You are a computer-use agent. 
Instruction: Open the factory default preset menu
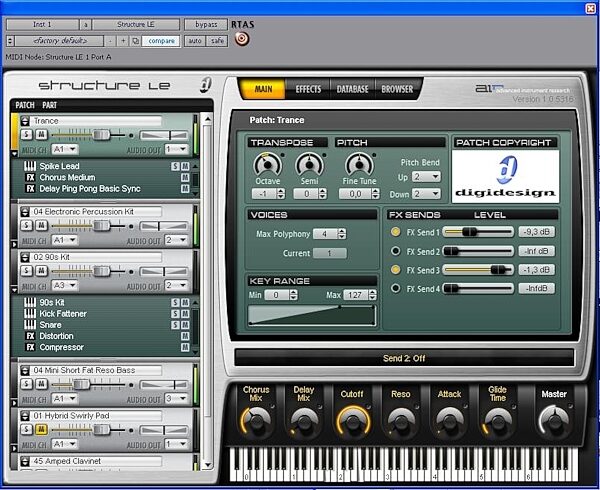pos(60,41)
